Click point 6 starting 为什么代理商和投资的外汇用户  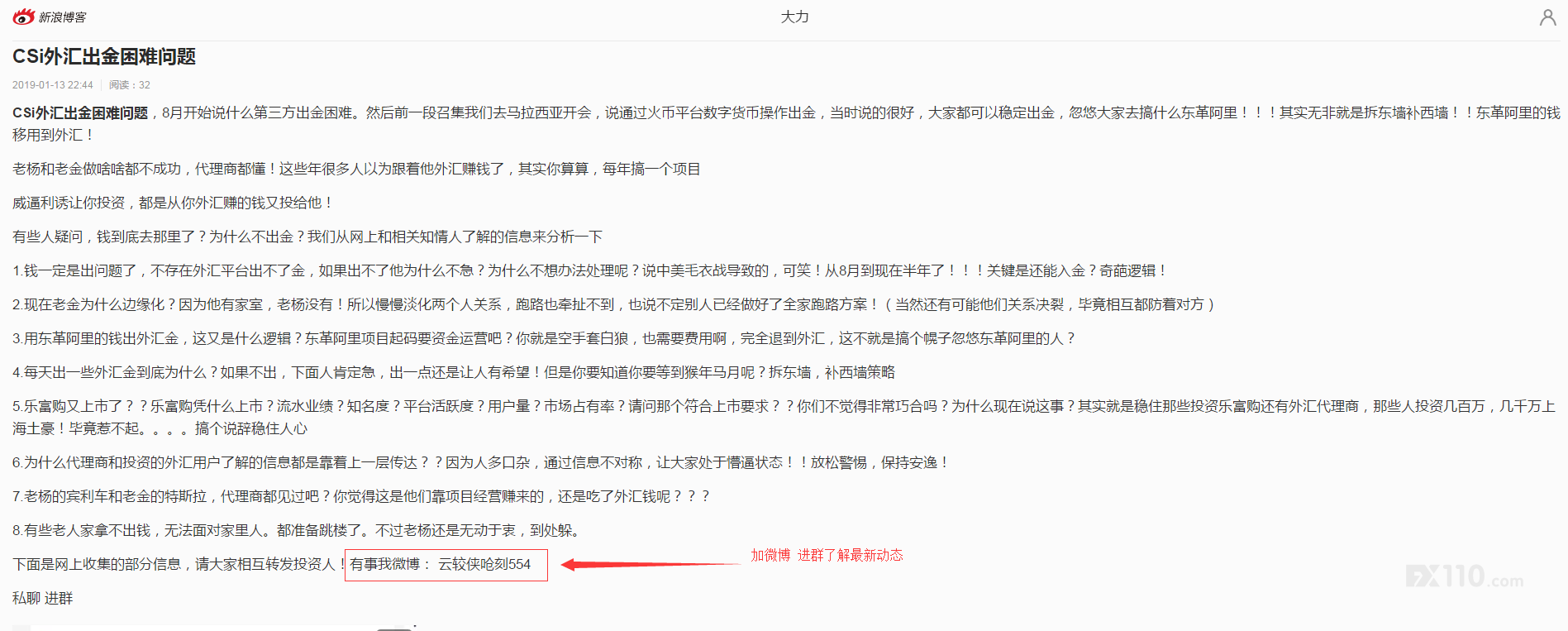pos(481,462)
